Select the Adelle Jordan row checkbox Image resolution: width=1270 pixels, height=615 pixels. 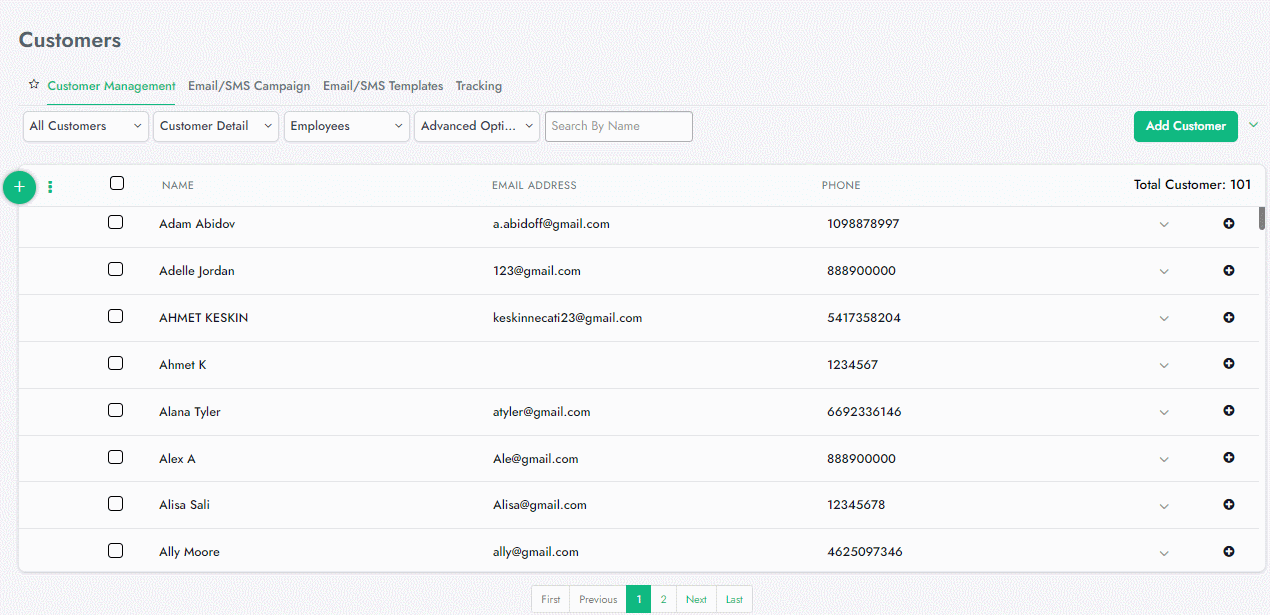[115, 270]
